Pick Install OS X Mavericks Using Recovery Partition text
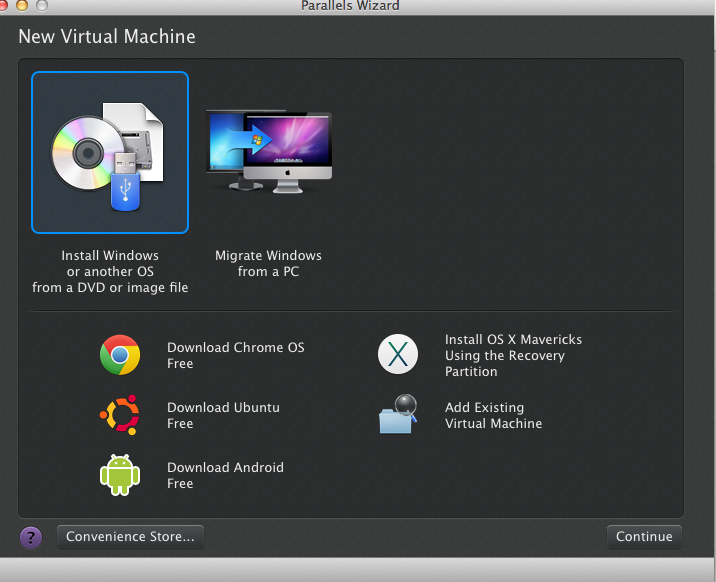This screenshot has height=582, width=716. pos(513,355)
